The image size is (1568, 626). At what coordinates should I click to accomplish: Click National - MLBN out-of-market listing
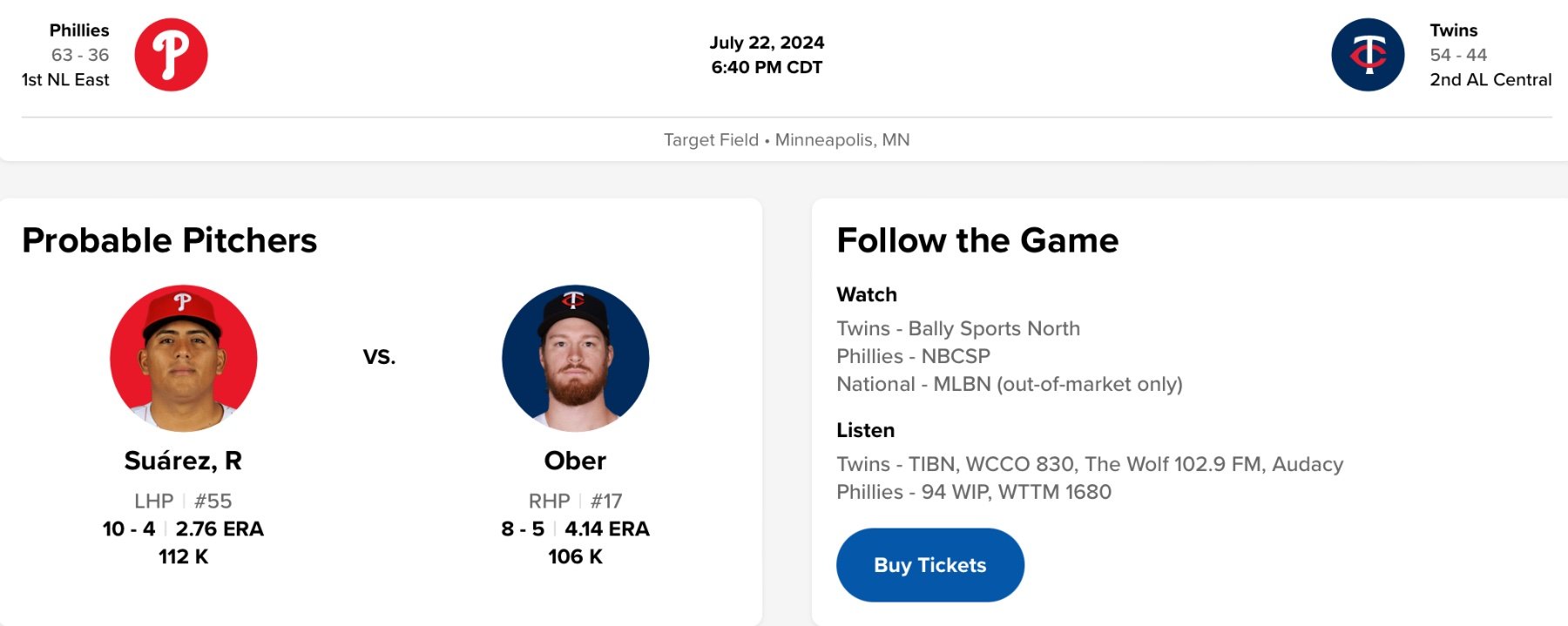pyautogui.click(x=1009, y=384)
